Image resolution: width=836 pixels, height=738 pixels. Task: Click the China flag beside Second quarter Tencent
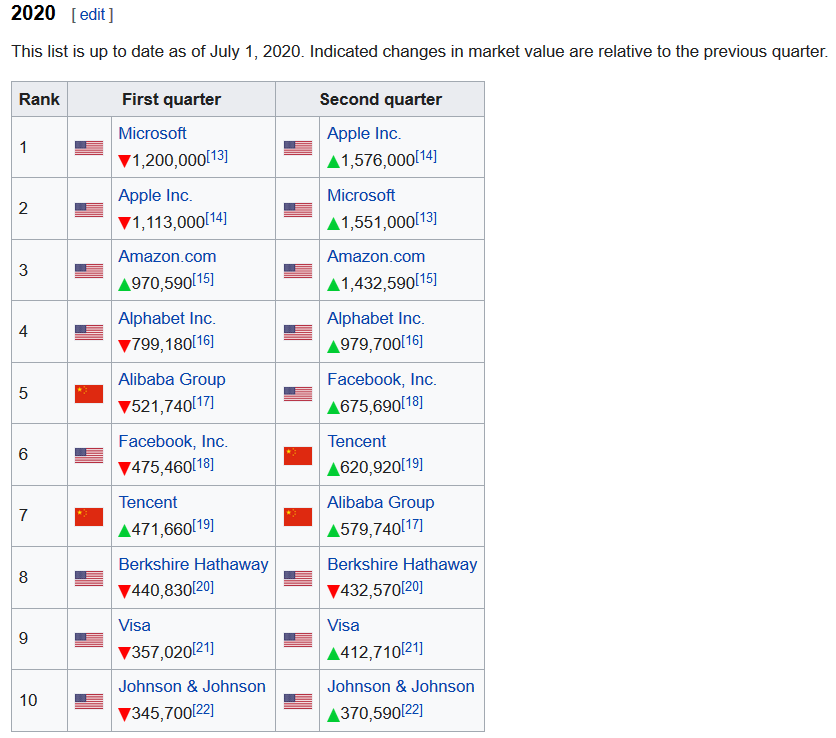click(x=298, y=455)
